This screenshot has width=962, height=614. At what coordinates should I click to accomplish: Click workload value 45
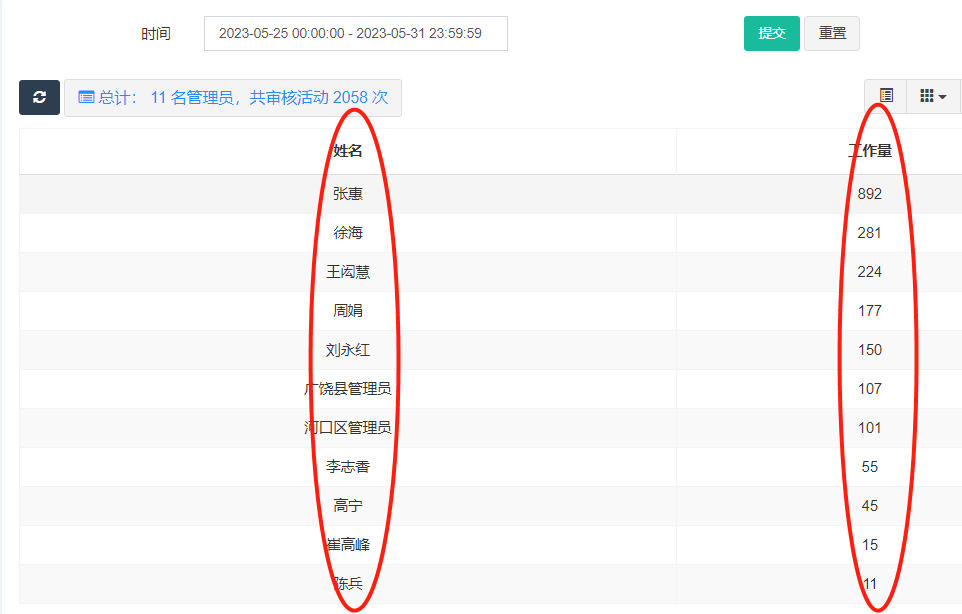(869, 505)
